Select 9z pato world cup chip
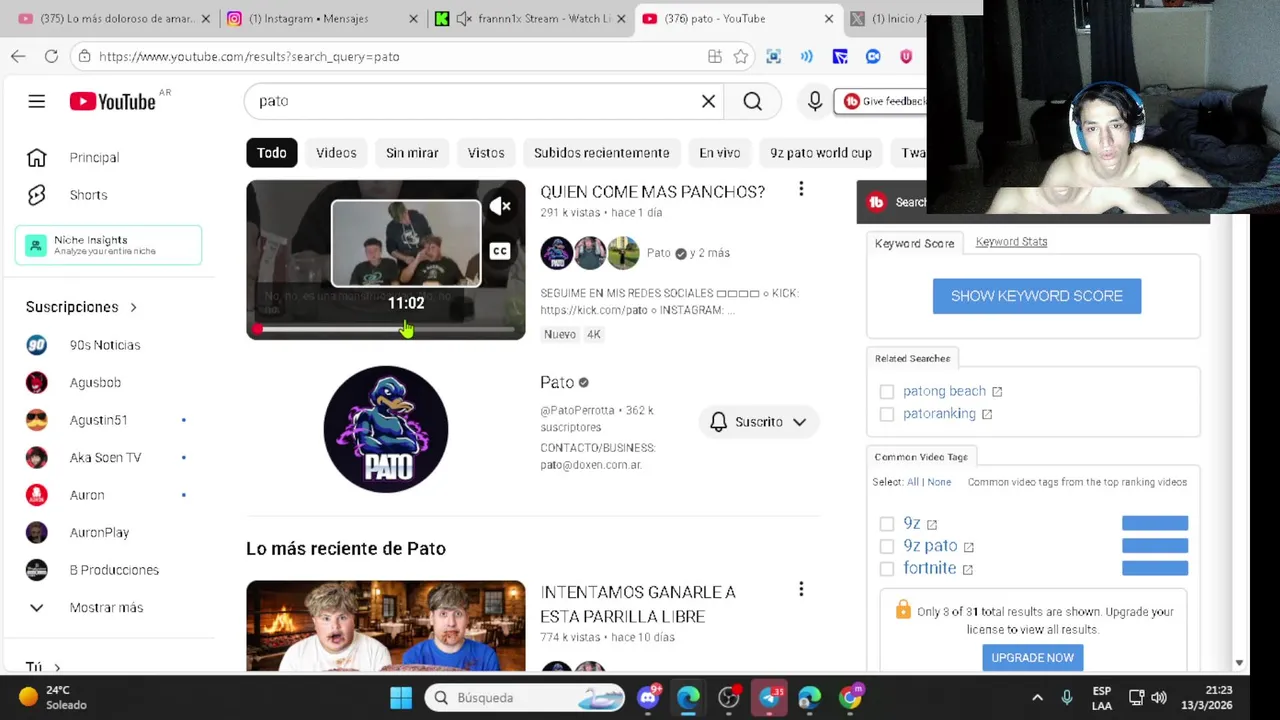Screen dimensions: 1280x720 pyautogui.click(x=821, y=153)
